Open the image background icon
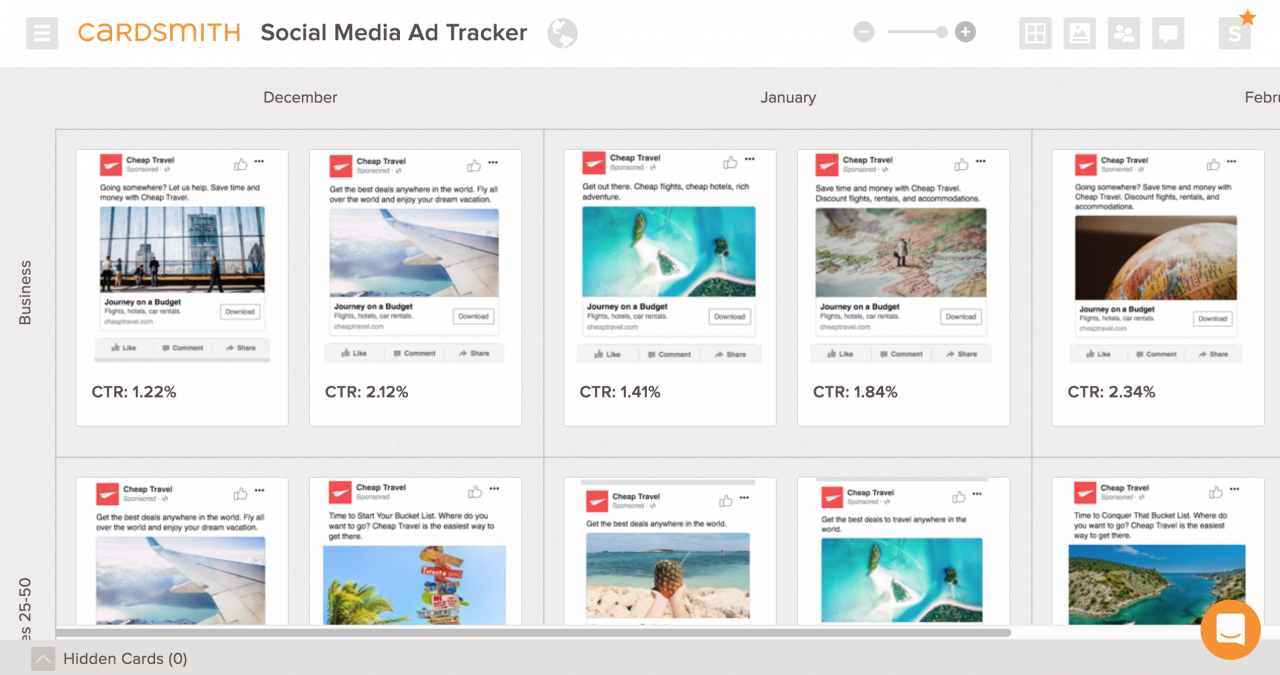Screen dimensions: 1280x675 pos(1080,33)
